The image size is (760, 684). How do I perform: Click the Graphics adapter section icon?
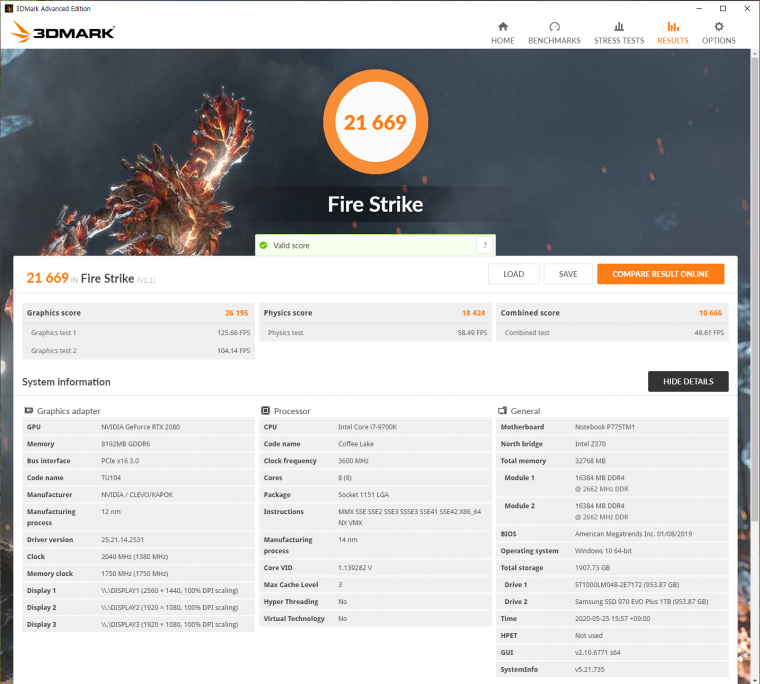(x=29, y=411)
